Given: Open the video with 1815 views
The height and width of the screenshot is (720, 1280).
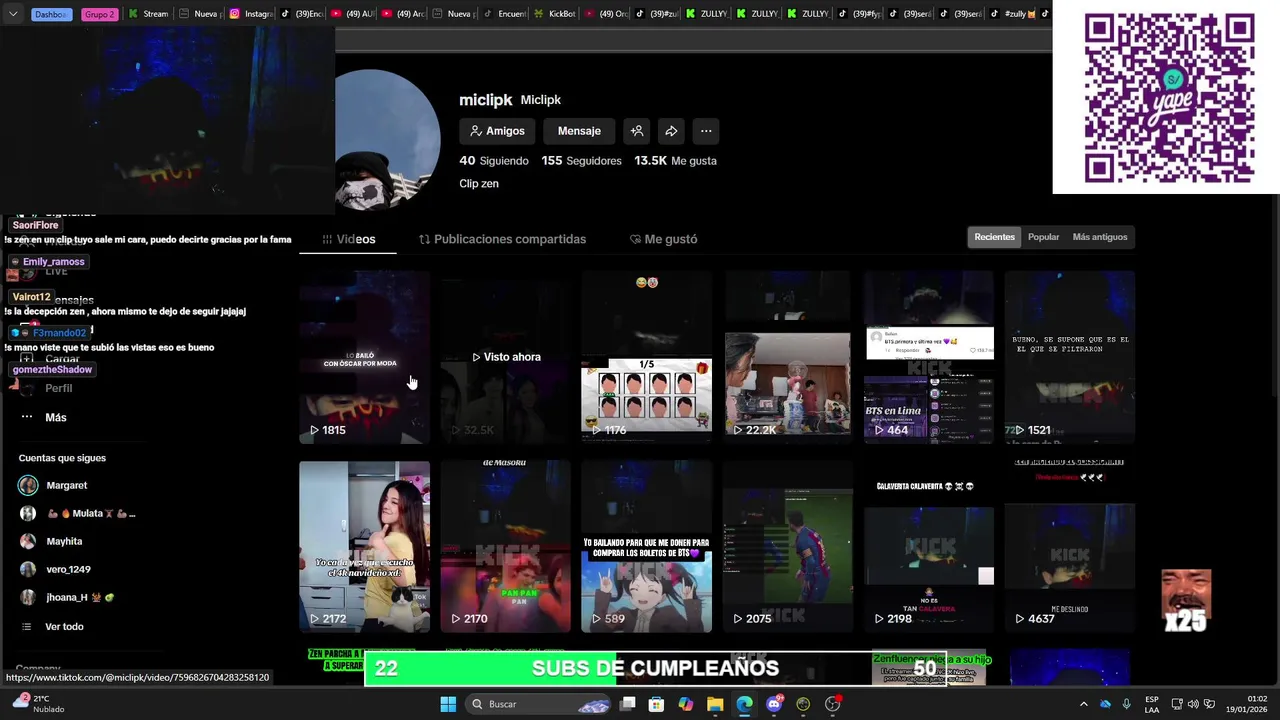Looking at the screenshot, I should 364,357.
